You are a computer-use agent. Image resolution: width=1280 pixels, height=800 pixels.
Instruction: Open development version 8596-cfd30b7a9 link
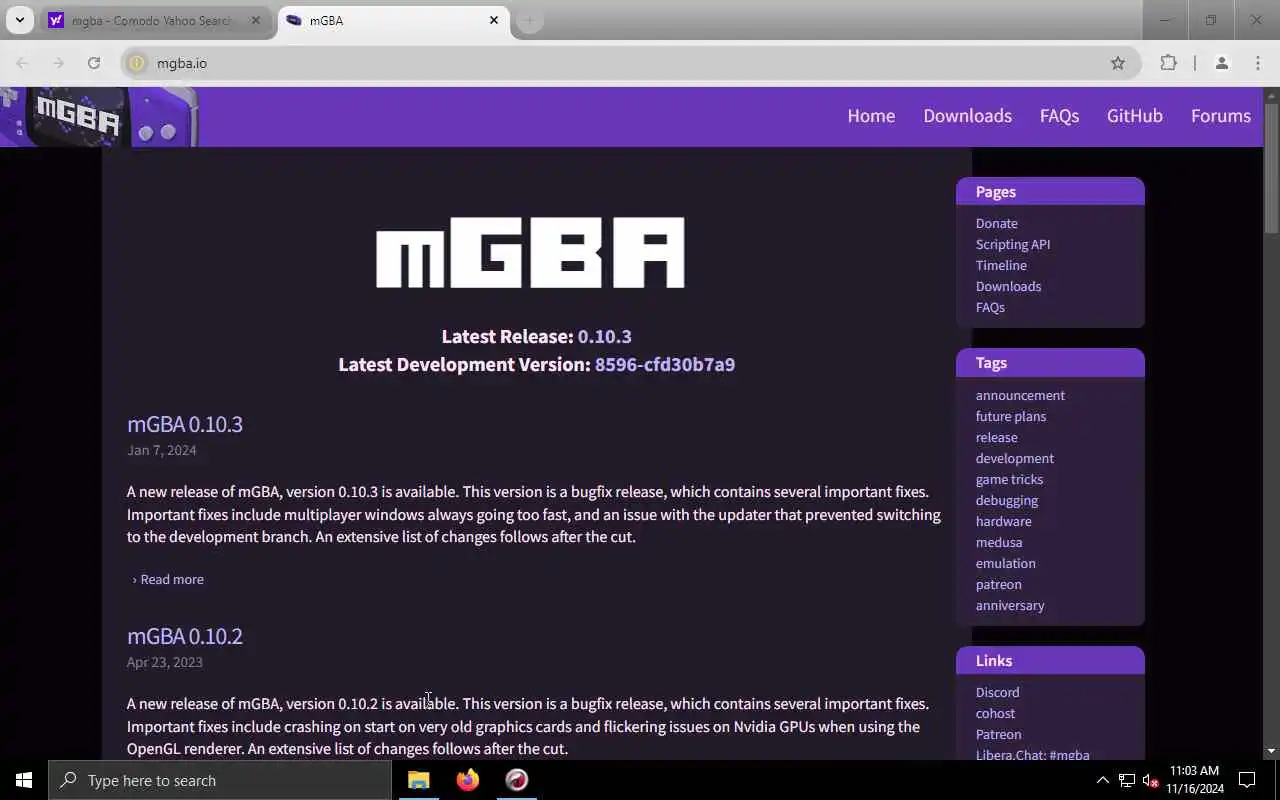[664, 364]
